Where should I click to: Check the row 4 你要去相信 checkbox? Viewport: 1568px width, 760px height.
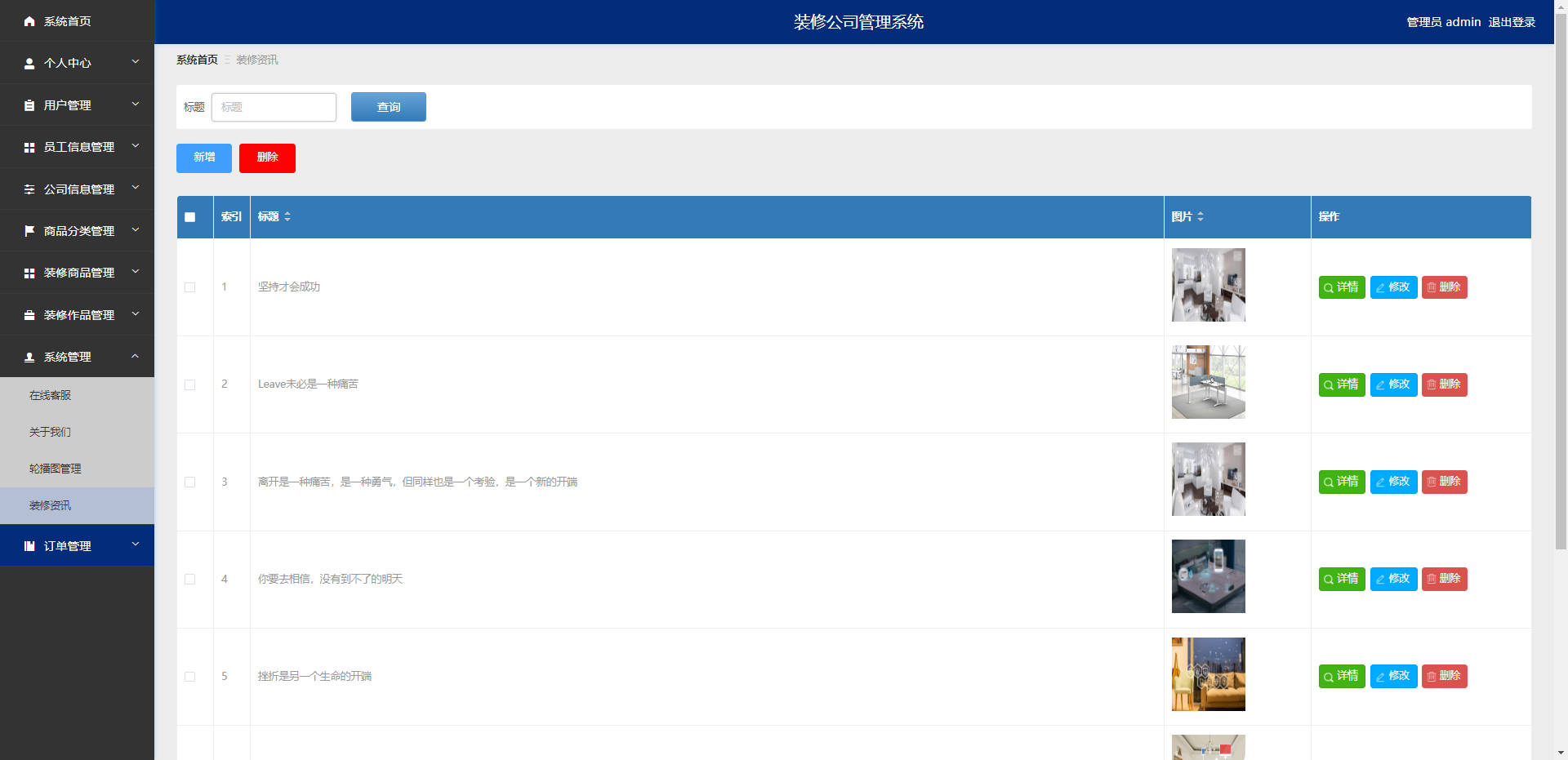pos(190,579)
